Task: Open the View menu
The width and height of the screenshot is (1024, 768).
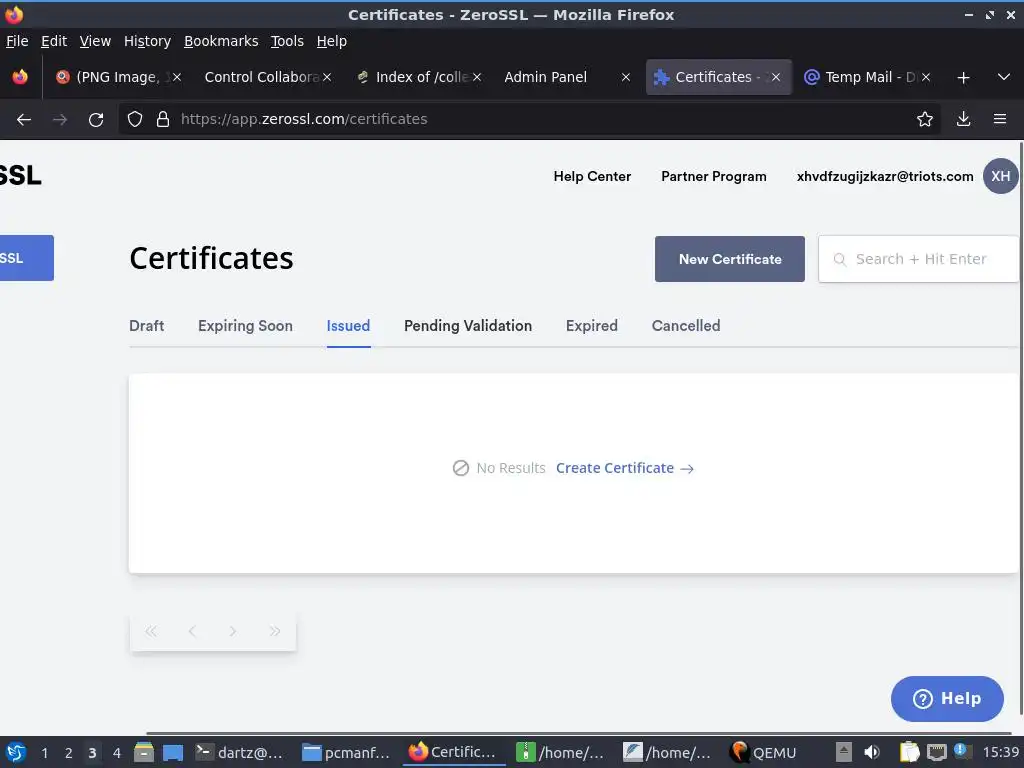Action: click(95, 41)
